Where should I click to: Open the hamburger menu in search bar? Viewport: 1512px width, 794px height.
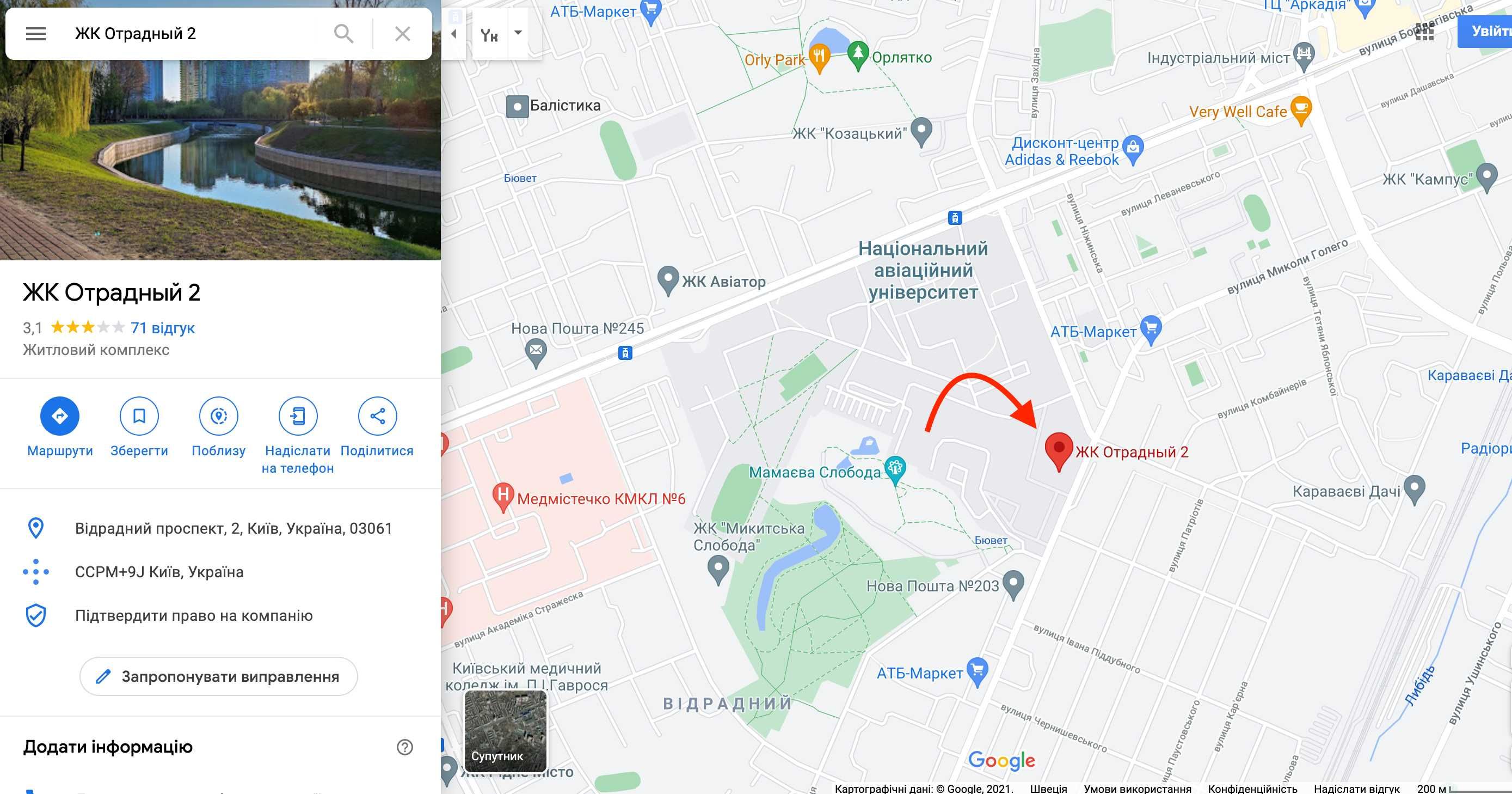point(36,33)
